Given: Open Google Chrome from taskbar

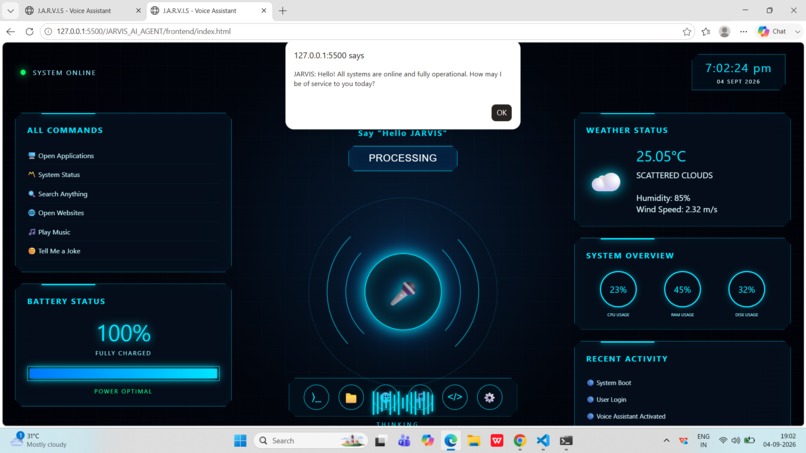Looking at the screenshot, I should [520, 441].
